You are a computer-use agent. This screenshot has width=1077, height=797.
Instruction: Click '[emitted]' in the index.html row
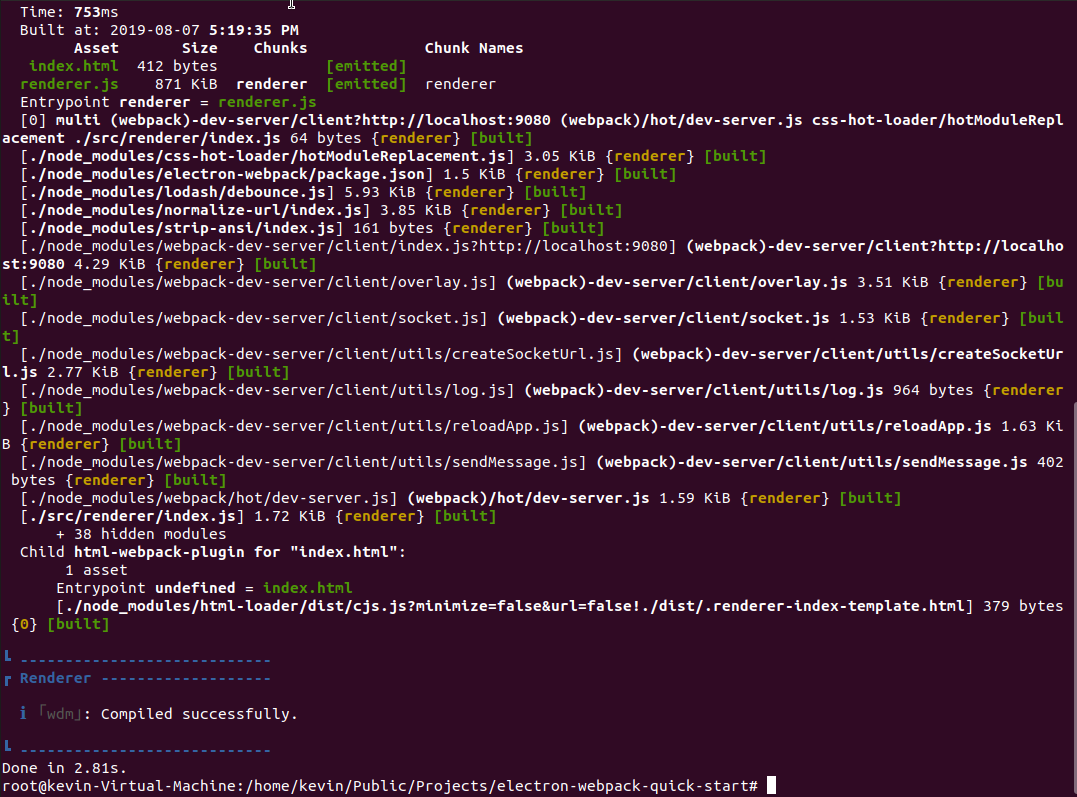pyautogui.click(x=366, y=66)
